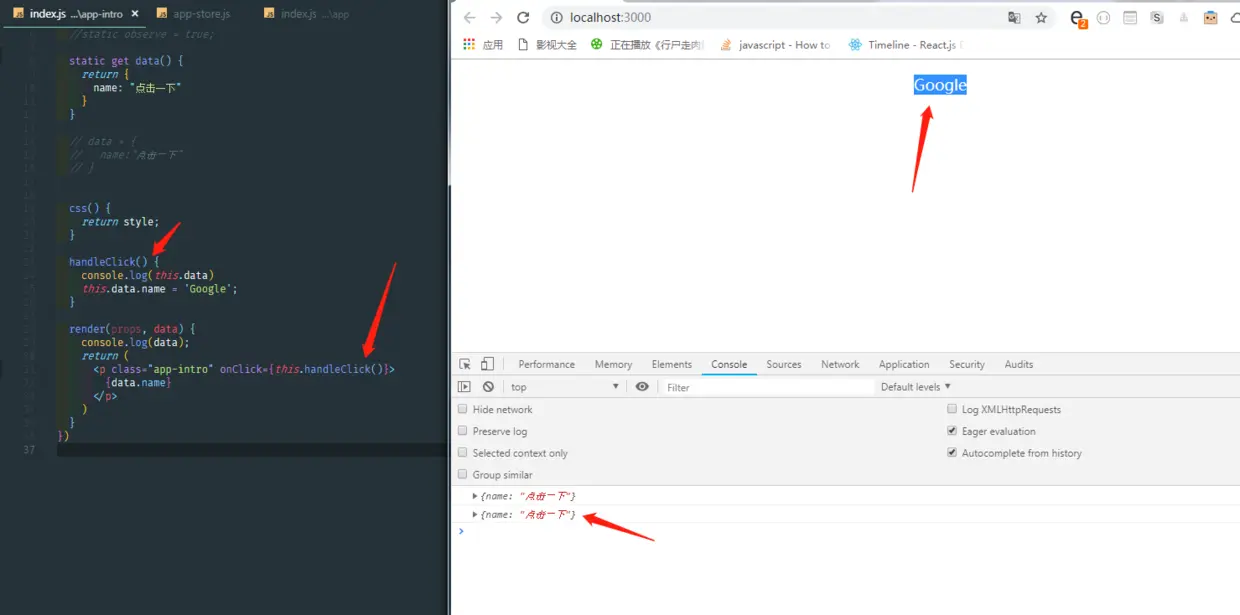1240x615 pixels.
Task: Open the Timeline - React.js bookmark
Action: coord(904,45)
